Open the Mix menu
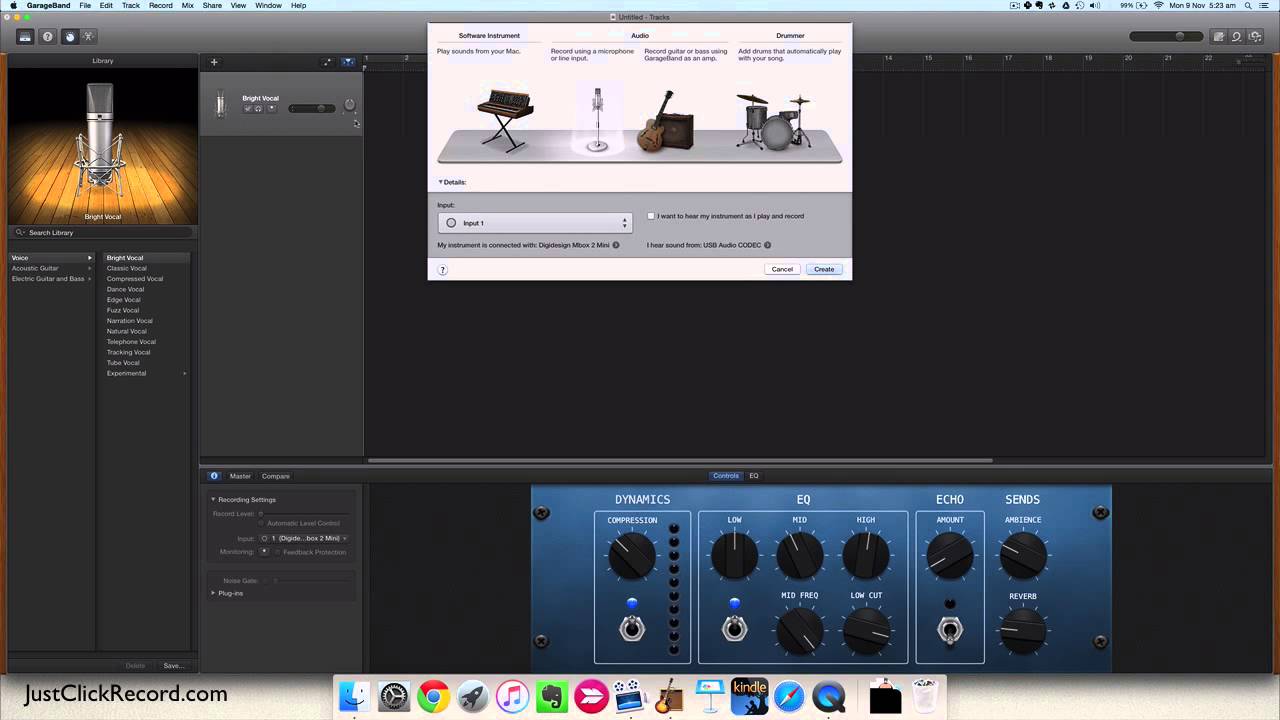The width and height of the screenshot is (1280, 720). click(188, 5)
